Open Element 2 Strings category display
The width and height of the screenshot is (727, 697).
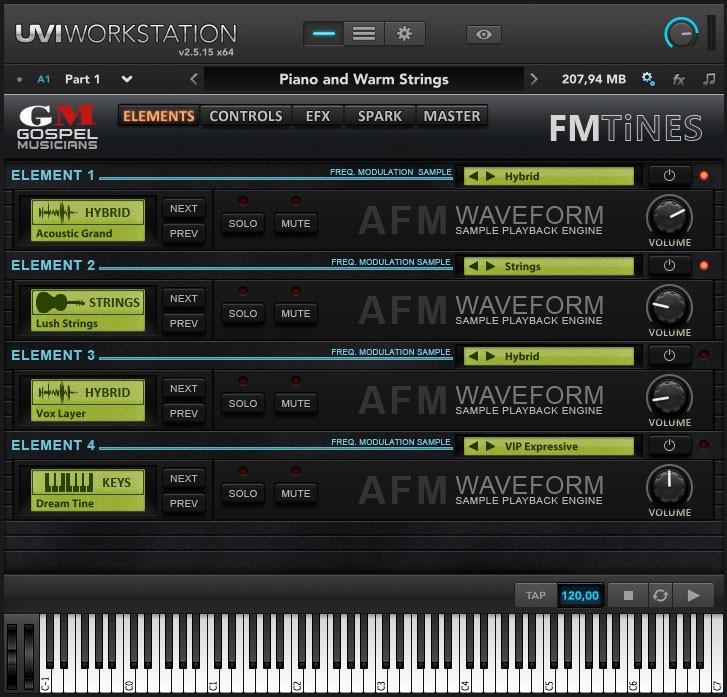pos(549,266)
